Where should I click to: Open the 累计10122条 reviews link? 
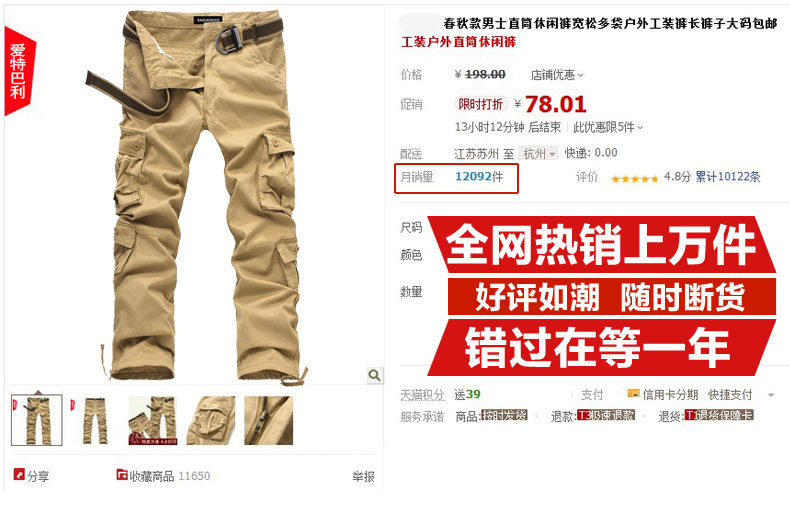(728, 177)
